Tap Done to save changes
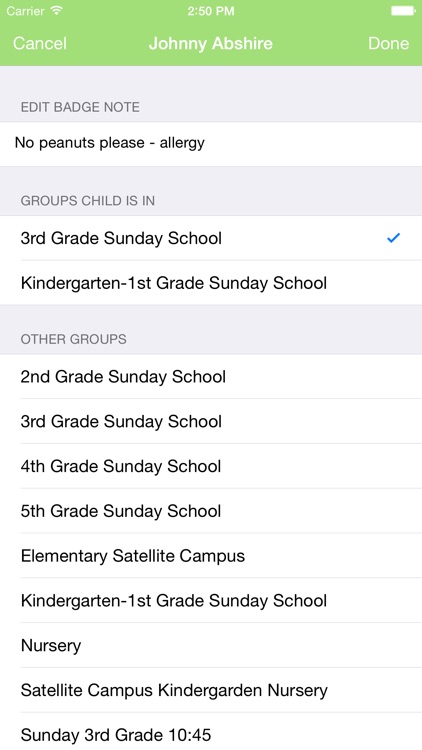The image size is (422, 750). pyautogui.click(x=389, y=44)
